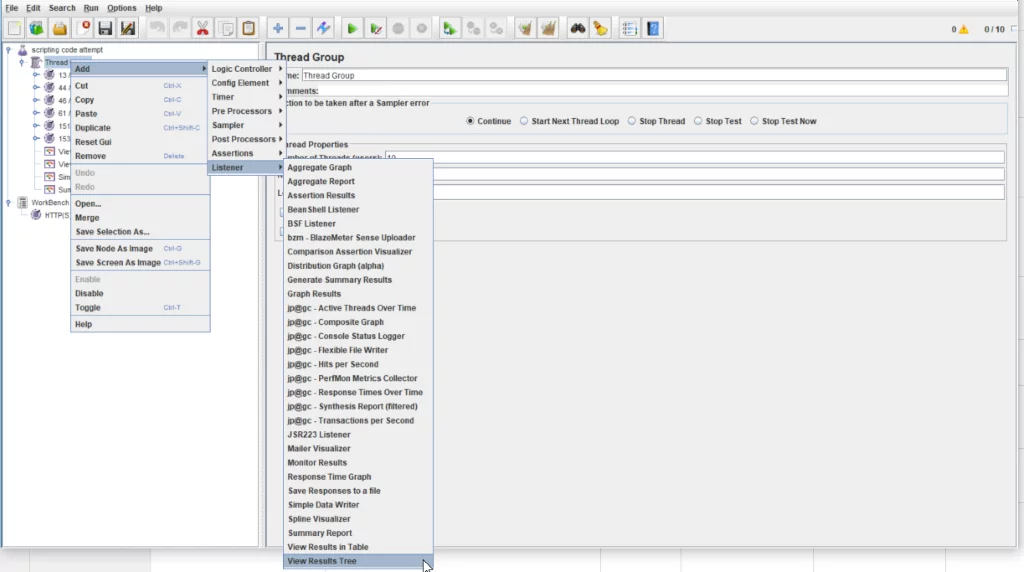Create a new test plan via toolbar icon
This screenshot has width=1024, height=572.
[14, 29]
